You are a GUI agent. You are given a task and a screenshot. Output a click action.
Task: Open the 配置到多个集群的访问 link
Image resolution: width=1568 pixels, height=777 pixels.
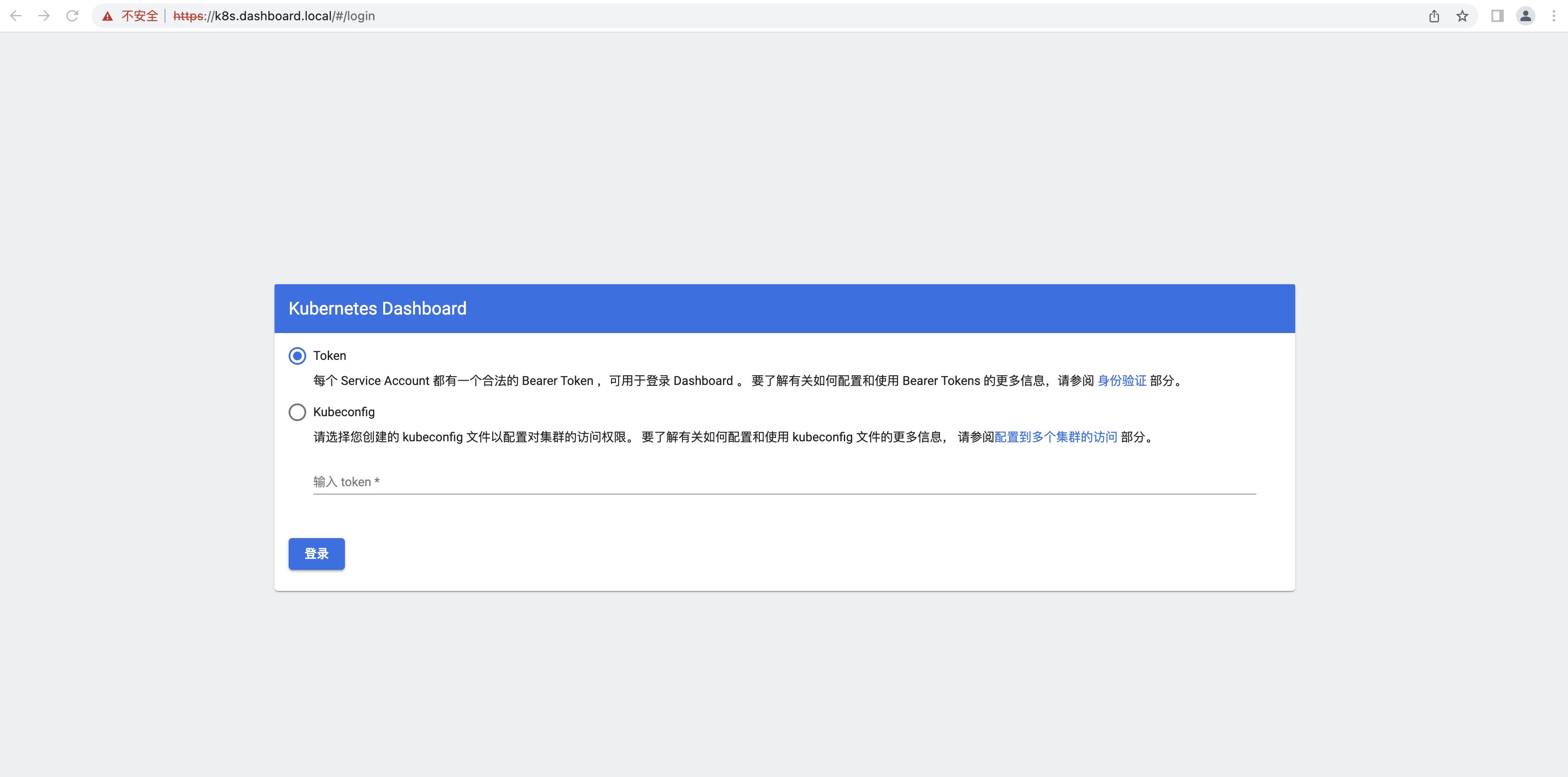coord(1055,437)
